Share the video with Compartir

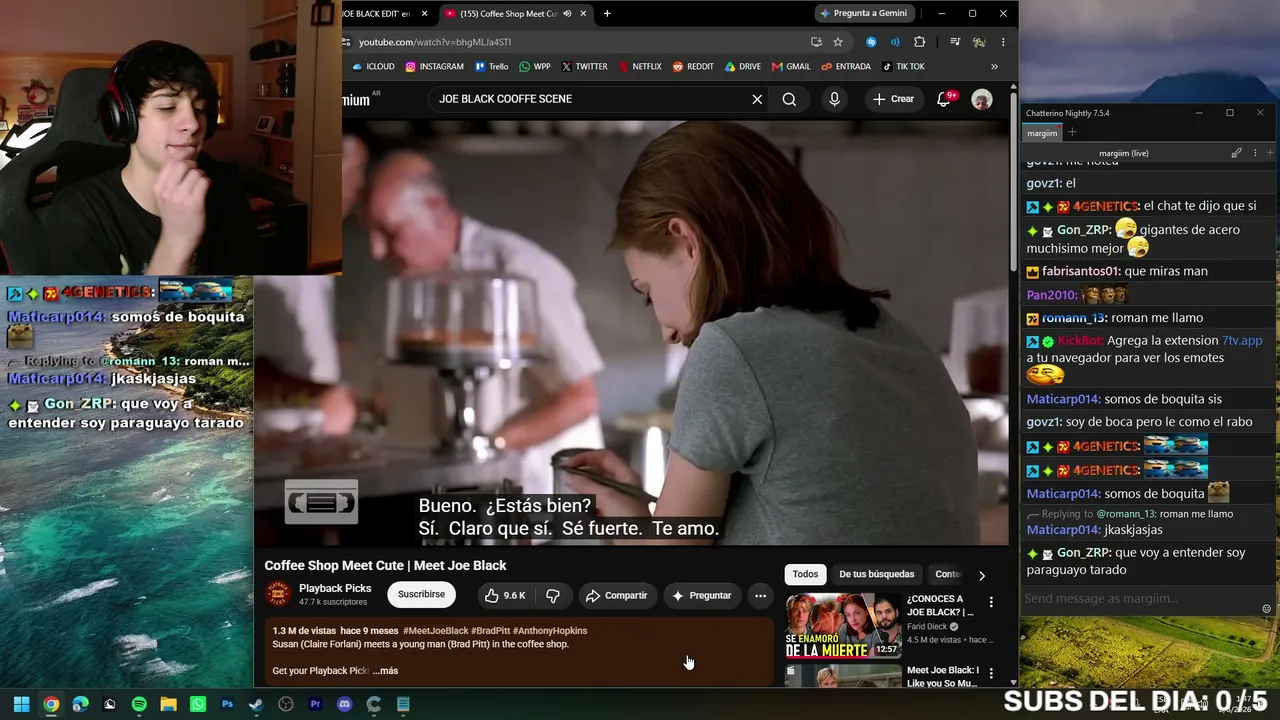click(x=616, y=595)
